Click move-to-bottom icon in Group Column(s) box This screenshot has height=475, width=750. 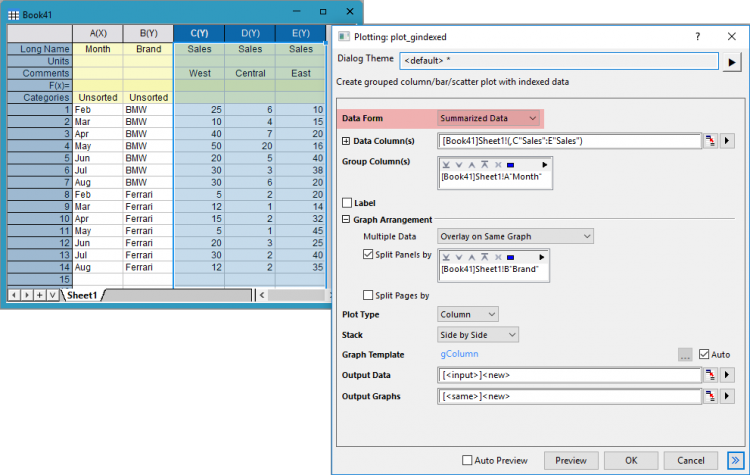tap(446, 165)
